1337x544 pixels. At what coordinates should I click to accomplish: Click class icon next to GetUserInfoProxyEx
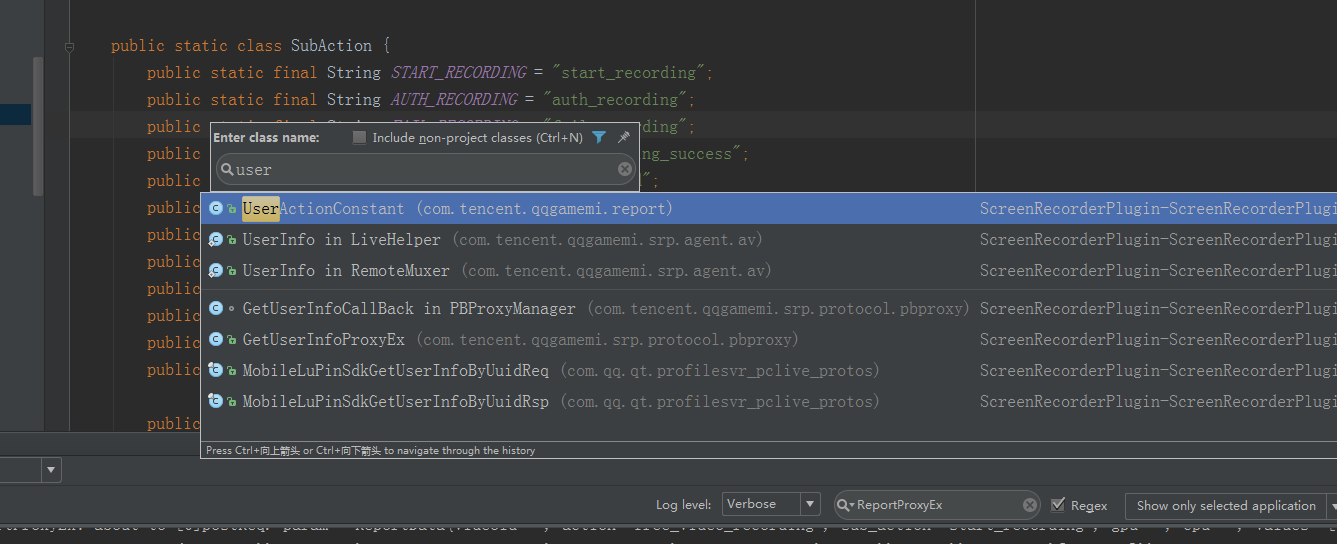[216, 340]
